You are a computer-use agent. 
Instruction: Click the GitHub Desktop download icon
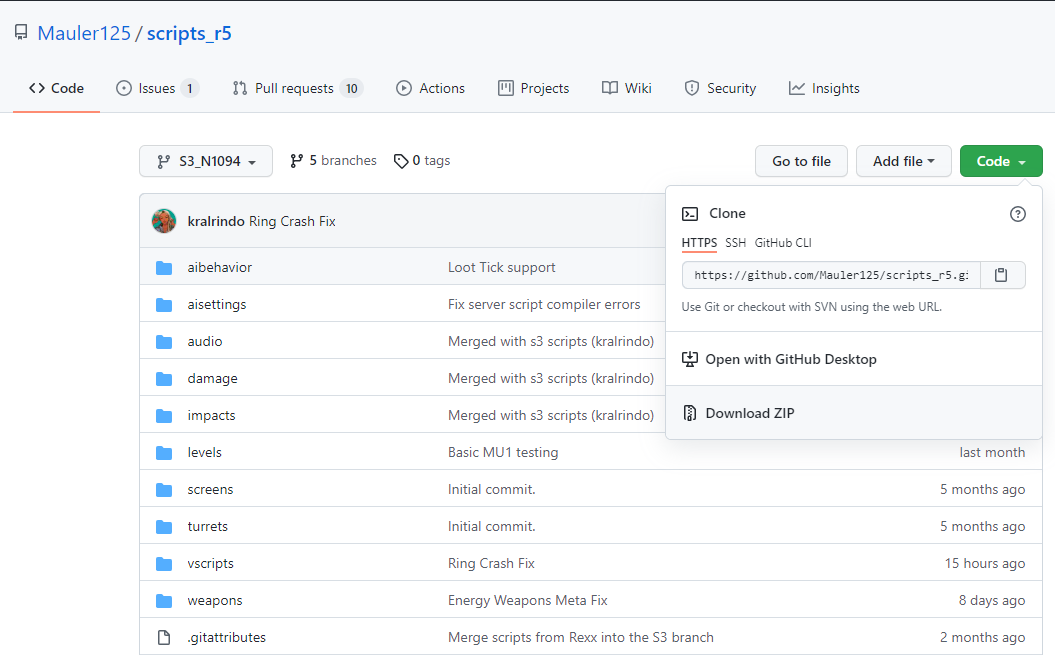point(690,359)
